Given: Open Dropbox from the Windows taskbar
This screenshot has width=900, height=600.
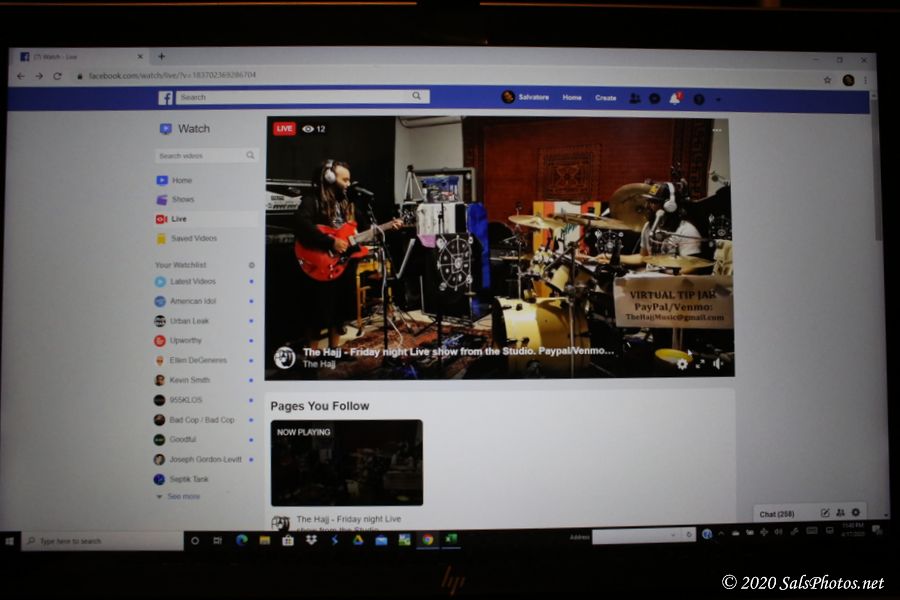Looking at the screenshot, I should pos(311,540).
